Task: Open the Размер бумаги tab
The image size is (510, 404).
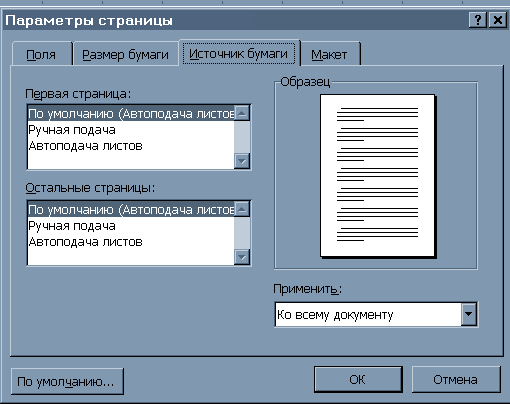Action: point(125,54)
